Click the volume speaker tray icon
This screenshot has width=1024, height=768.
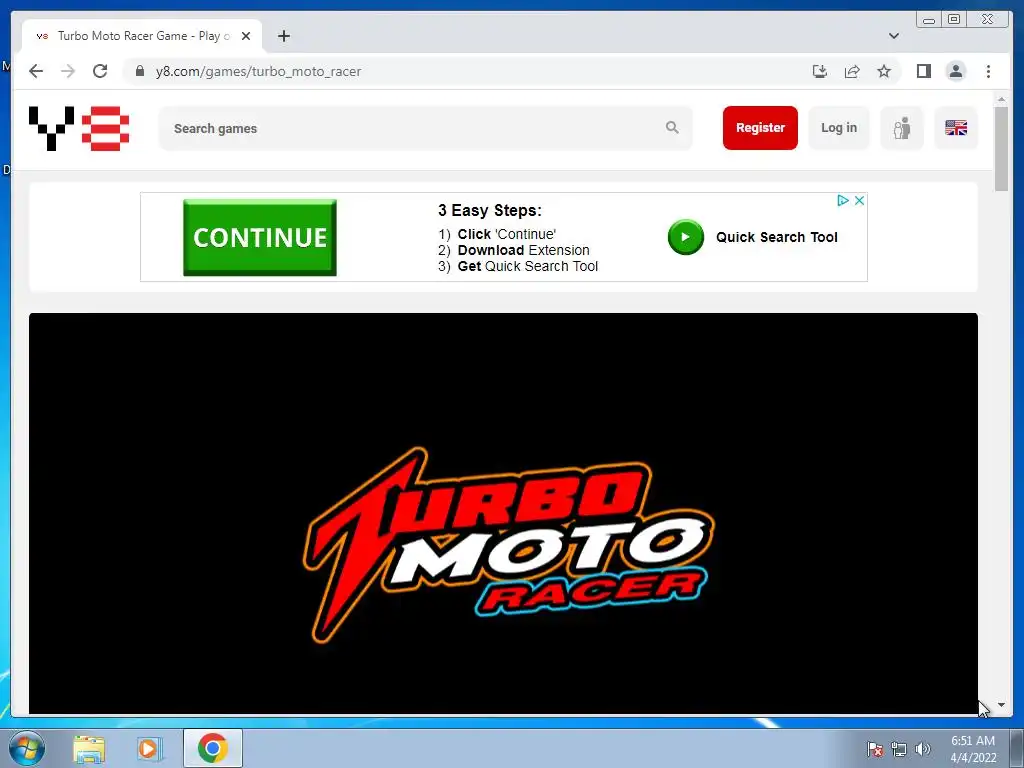pyautogui.click(x=922, y=749)
